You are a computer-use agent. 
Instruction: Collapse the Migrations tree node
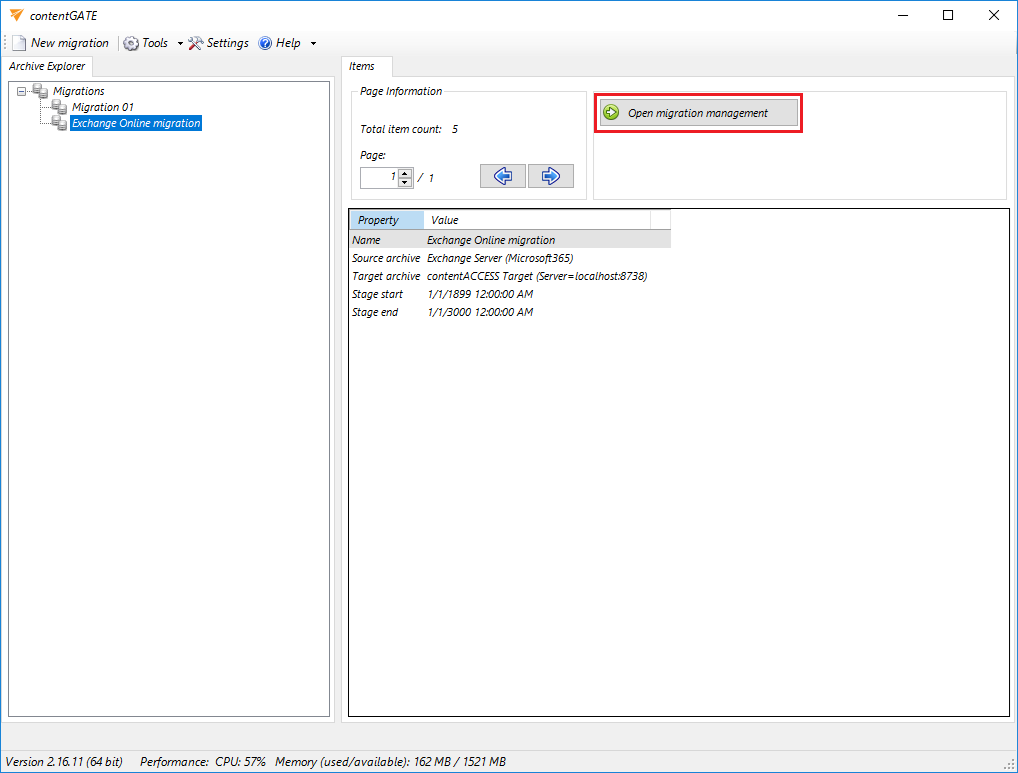(22, 91)
